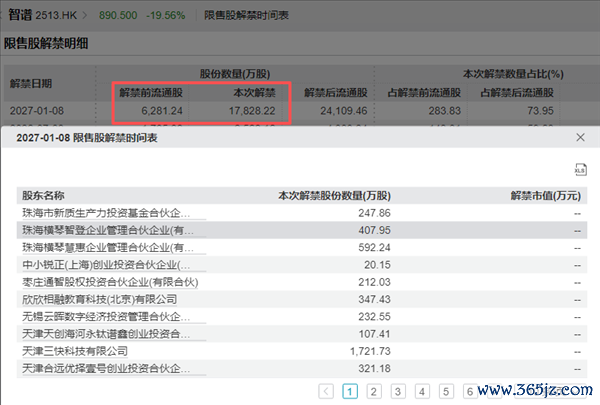Go to pagination page 4

(422, 391)
